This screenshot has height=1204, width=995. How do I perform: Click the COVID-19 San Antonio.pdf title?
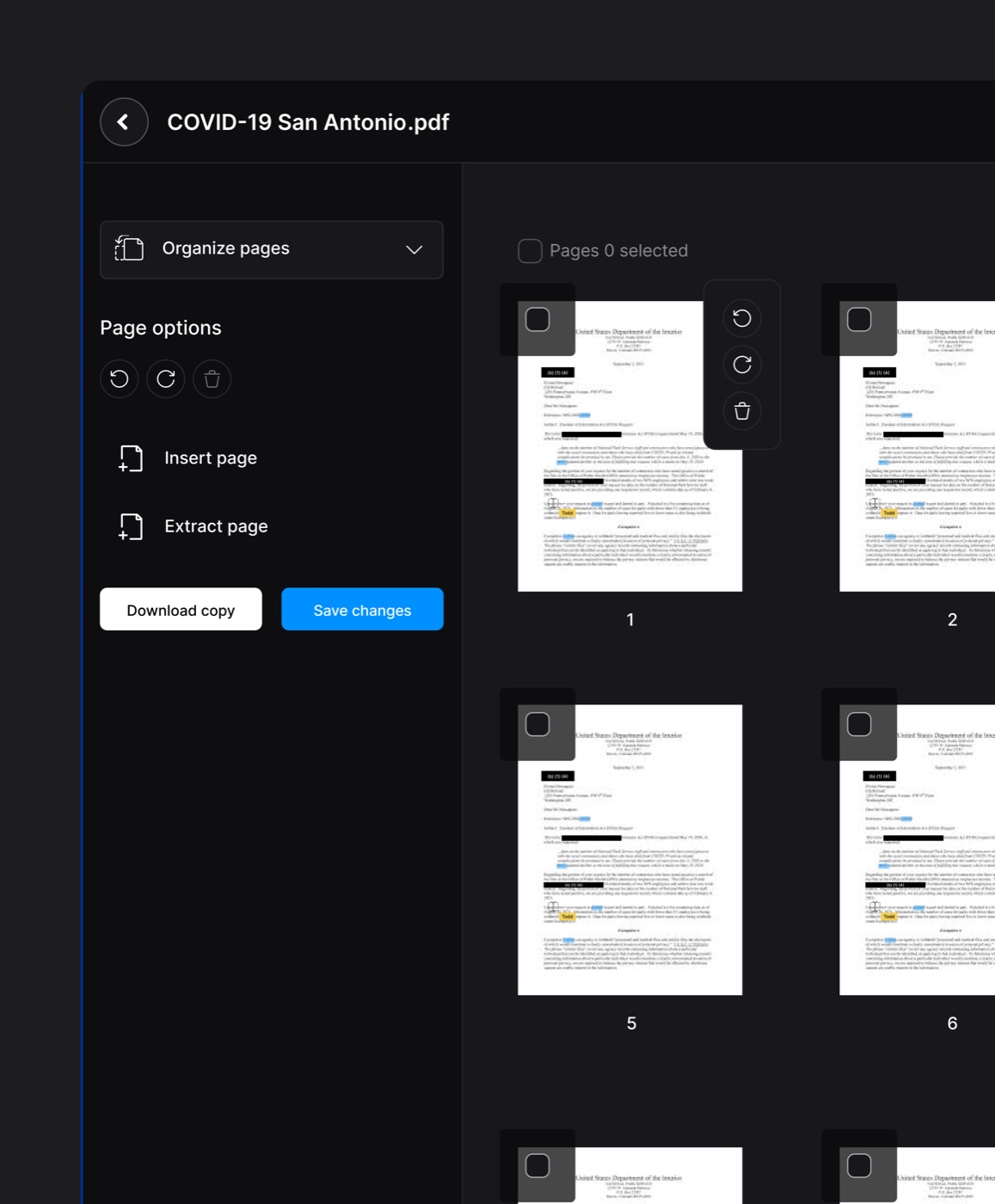pyautogui.click(x=308, y=122)
